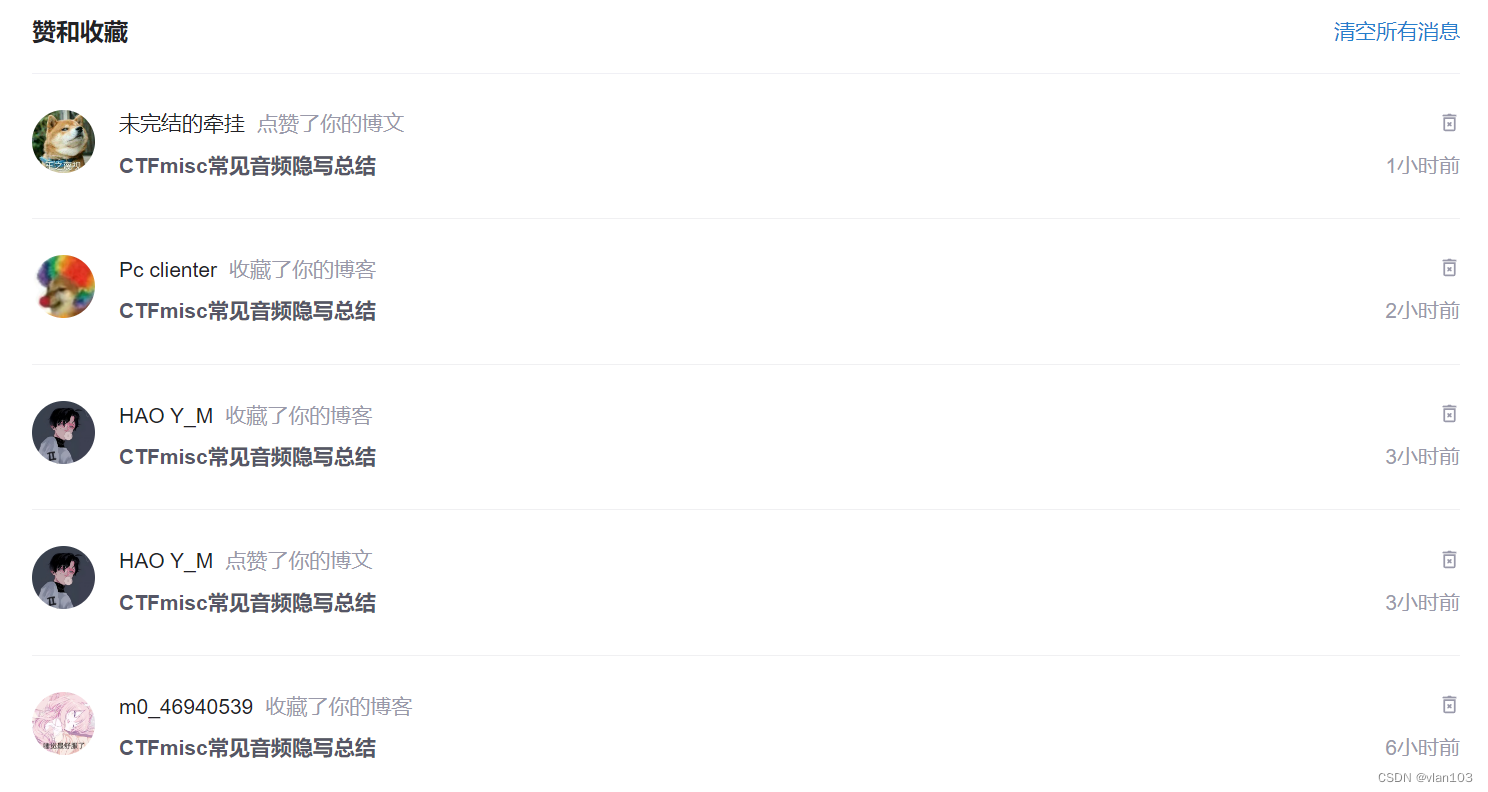Click HAO Y_M username in 收藏 notification

166,416
